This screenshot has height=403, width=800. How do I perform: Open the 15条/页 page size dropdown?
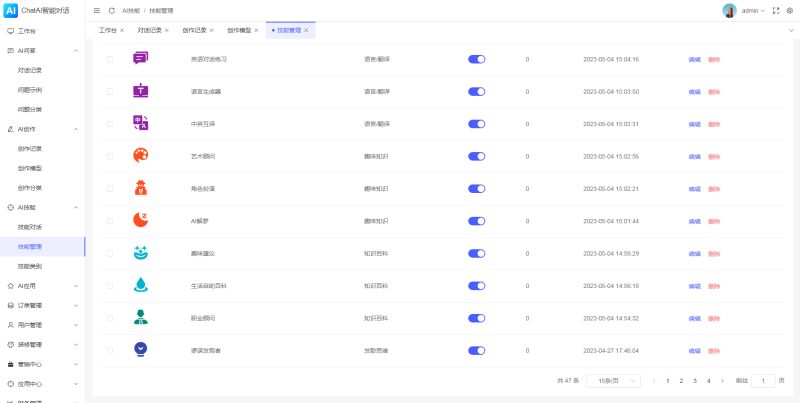click(613, 381)
